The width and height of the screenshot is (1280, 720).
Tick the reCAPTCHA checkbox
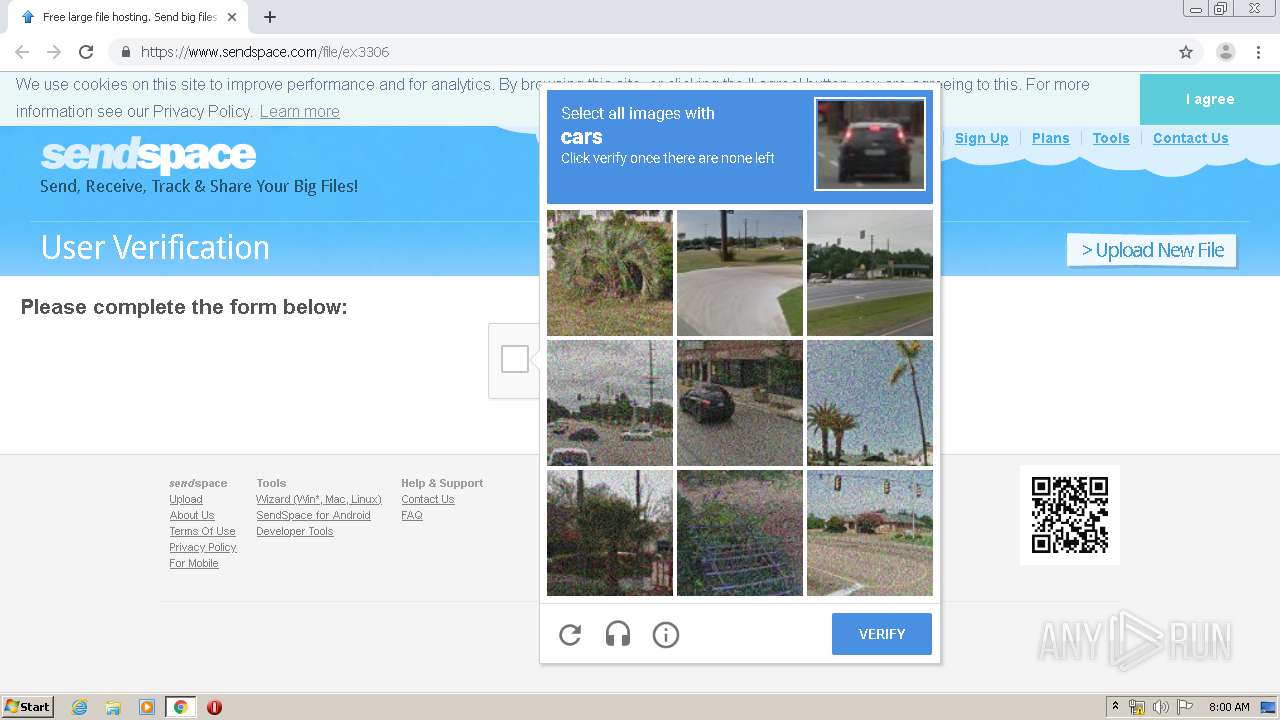click(x=515, y=359)
